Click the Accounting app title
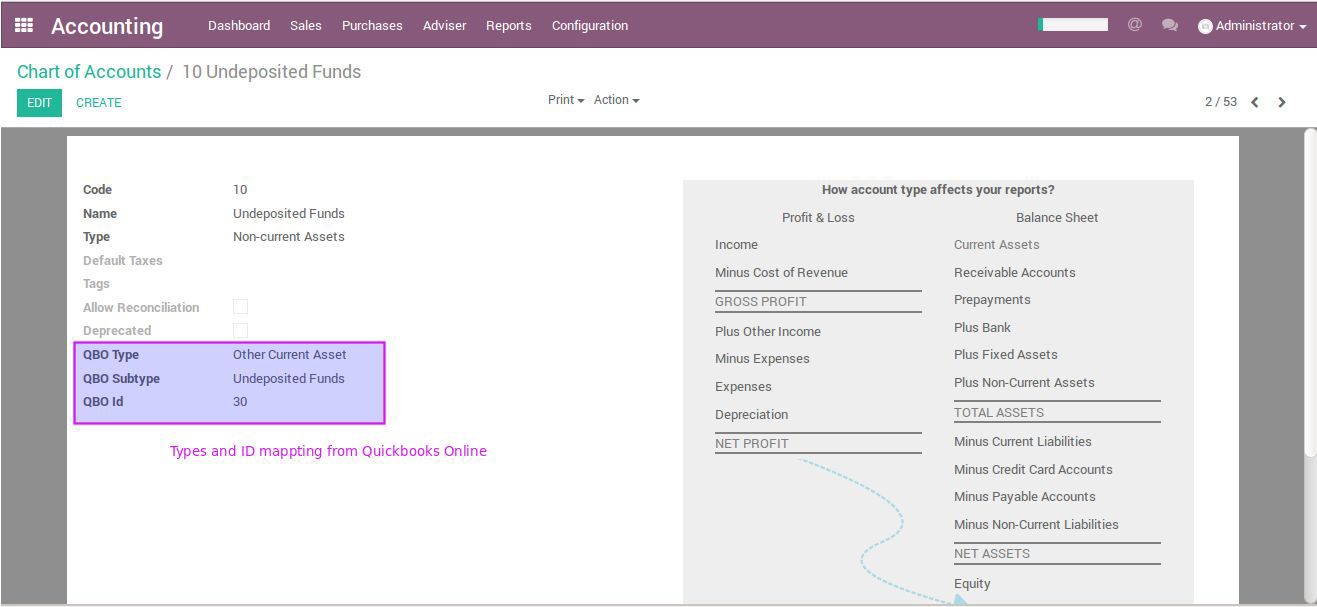The width and height of the screenshot is (1317, 607). [107, 26]
